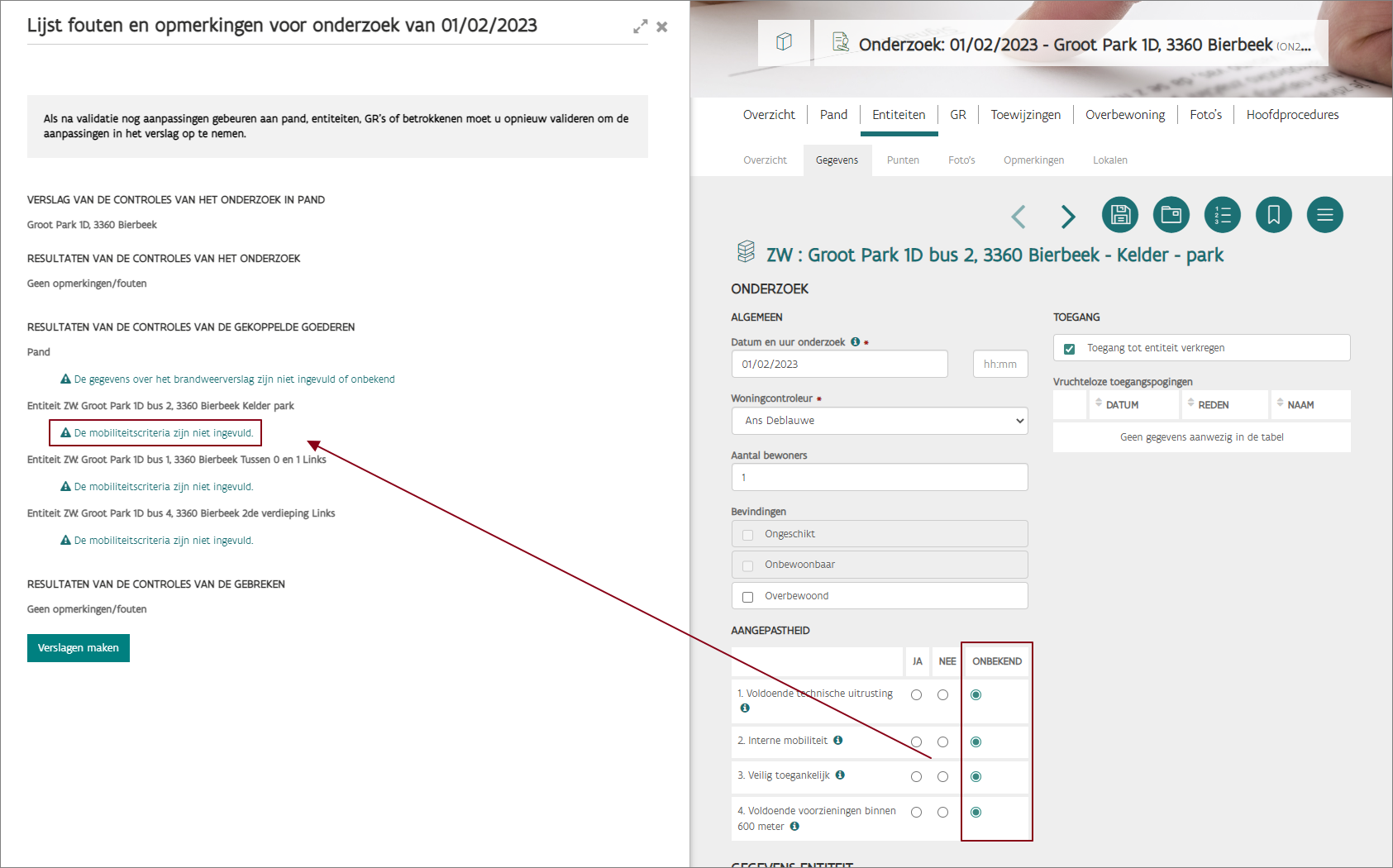Viewport: 1393px width, 868px height.
Task: Open the Punten sub-tab
Action: [903, 160]
